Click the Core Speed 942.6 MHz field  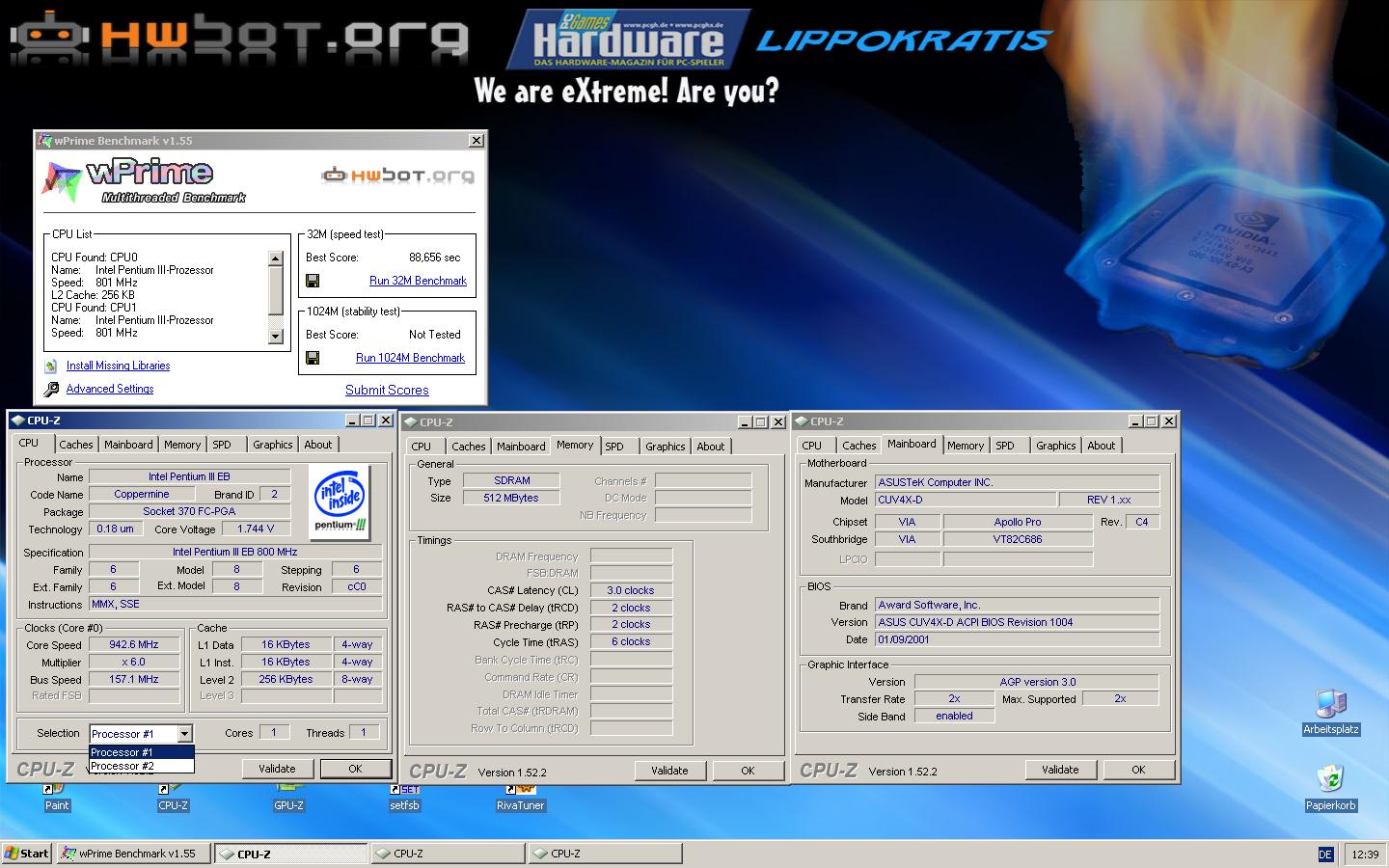point(134,645)
